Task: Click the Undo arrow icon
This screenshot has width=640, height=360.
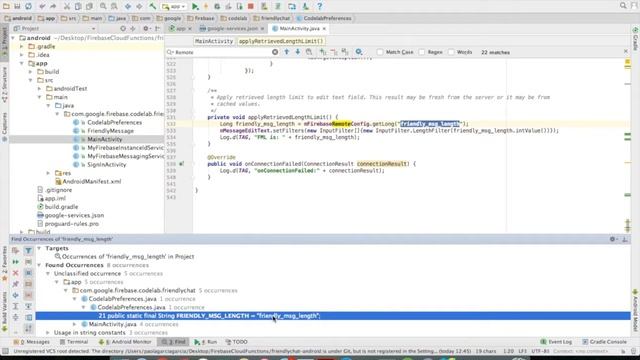Action: (42, 6)
